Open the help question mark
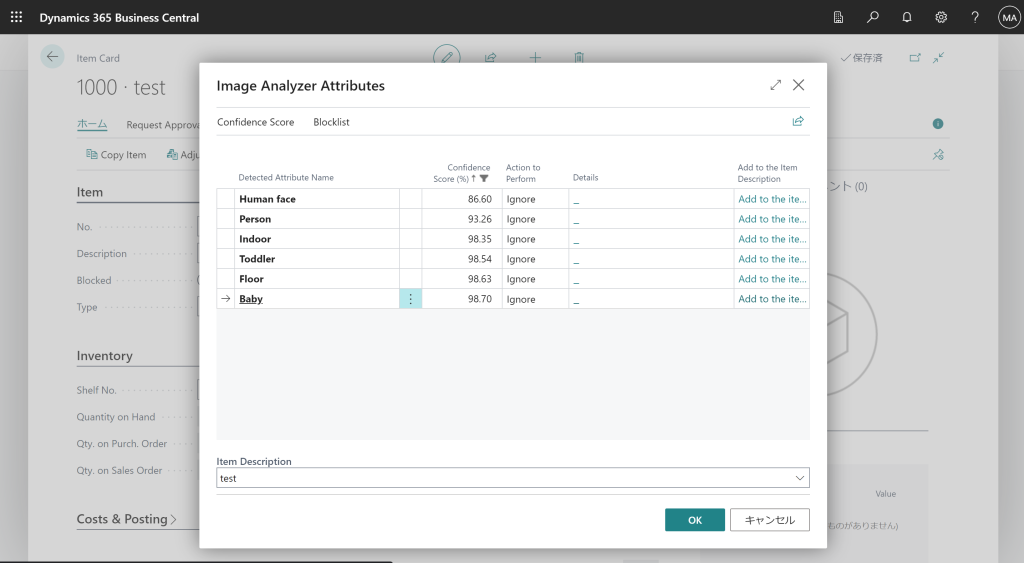 975,18
